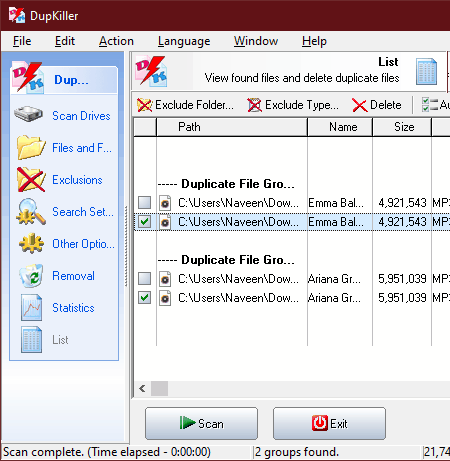This screenshot has height=461, width=450.
Task: Click the path of the checked Ariana row
Action: pyautogui.click(x=238, y=298)
